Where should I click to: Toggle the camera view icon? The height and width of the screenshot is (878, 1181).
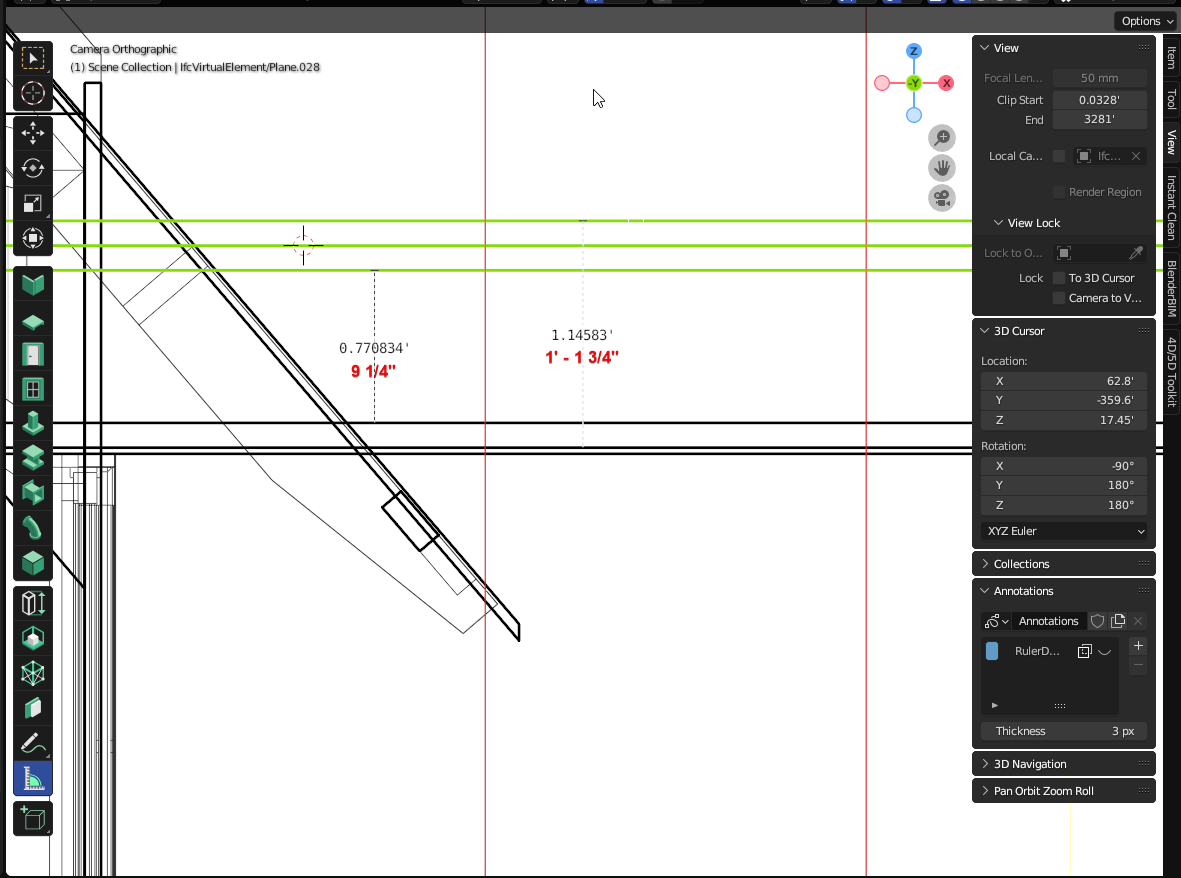pos(941,199)
